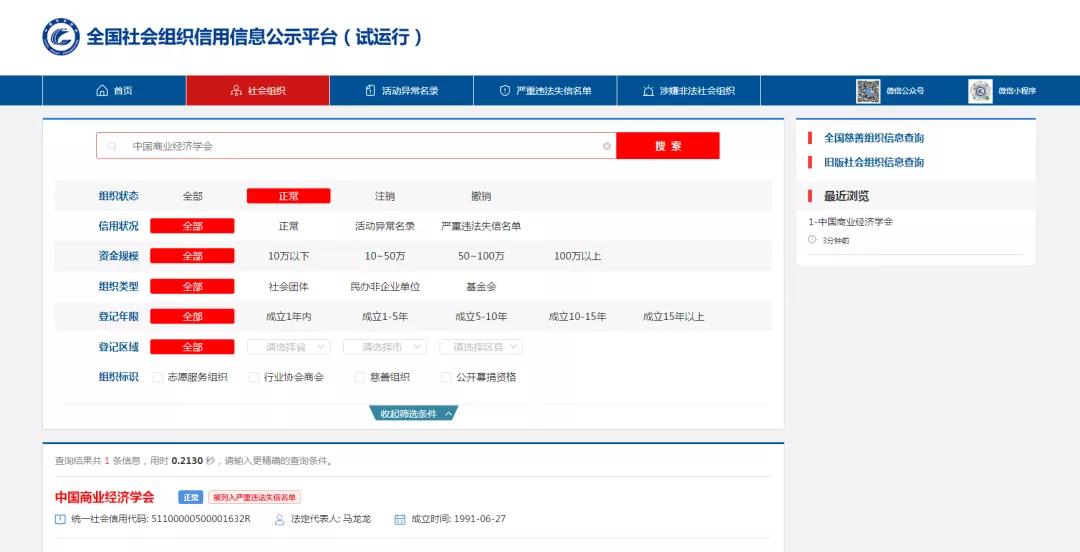Check the 志愿服务组织 checkbox
Viewport: 1080px width, 552px height.
tap(158, 378)
